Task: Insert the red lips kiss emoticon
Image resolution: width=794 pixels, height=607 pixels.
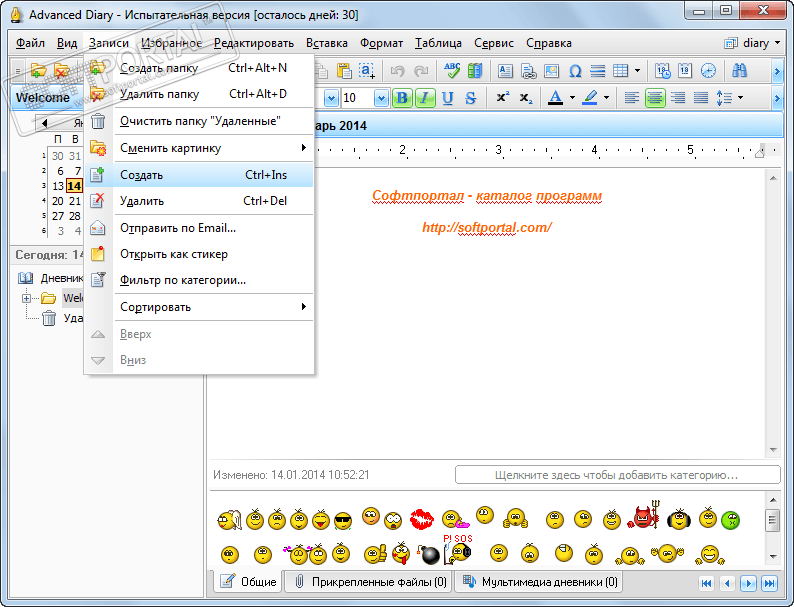Action: (x=421, y=519)
